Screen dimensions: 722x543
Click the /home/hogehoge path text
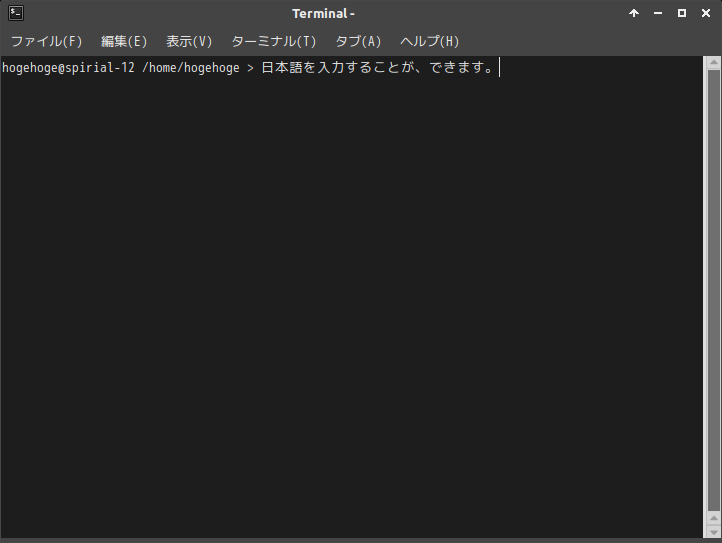click(x=191, y=68)
